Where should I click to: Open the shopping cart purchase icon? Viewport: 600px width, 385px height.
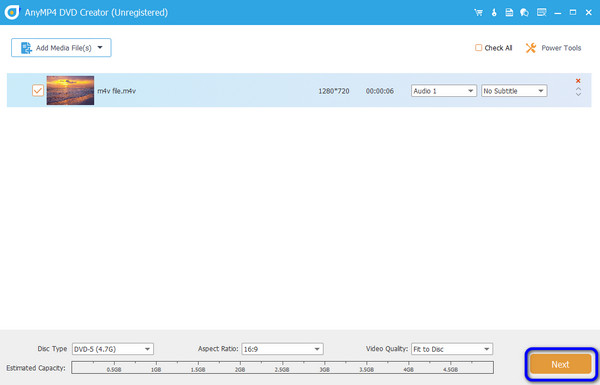pyautogui.click(x=478, y=13)
